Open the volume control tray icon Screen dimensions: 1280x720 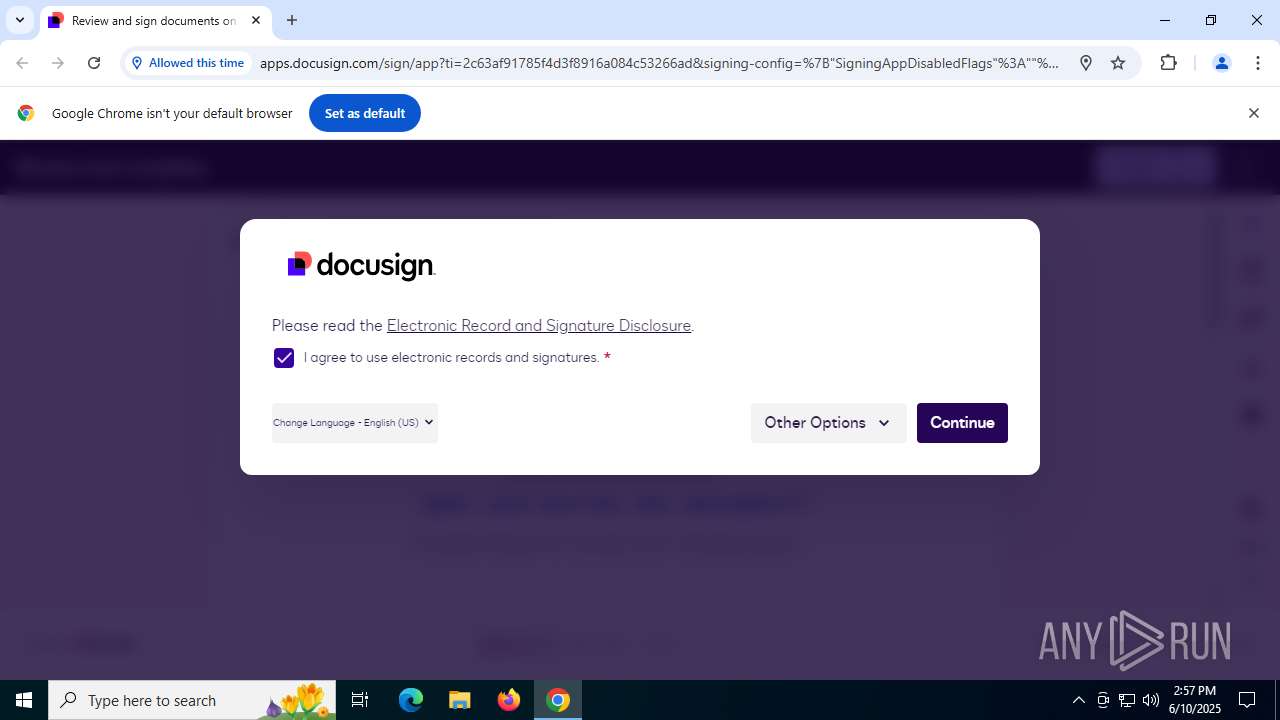1151,700
